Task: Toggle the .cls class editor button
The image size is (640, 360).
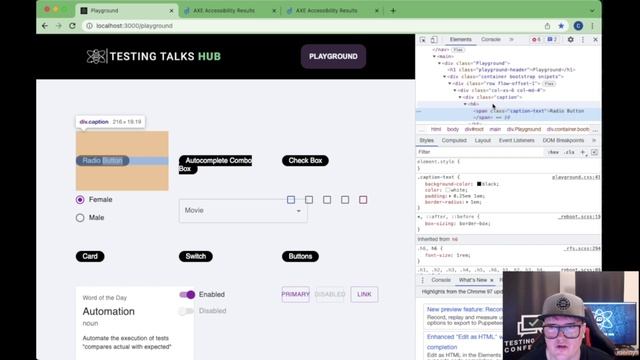Action: (x=569, y=152)
